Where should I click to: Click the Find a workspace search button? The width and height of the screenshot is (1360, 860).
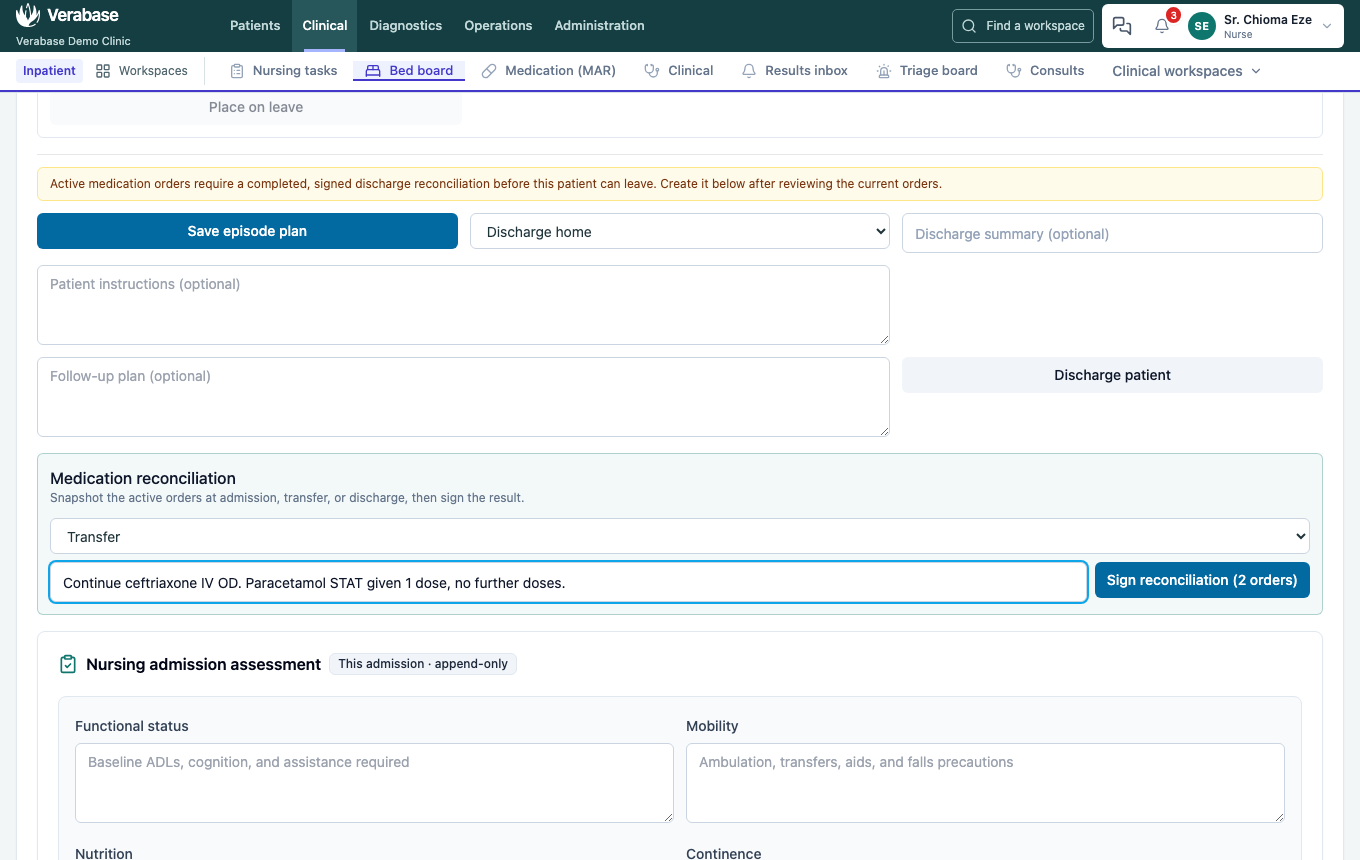coord(1023,26)
